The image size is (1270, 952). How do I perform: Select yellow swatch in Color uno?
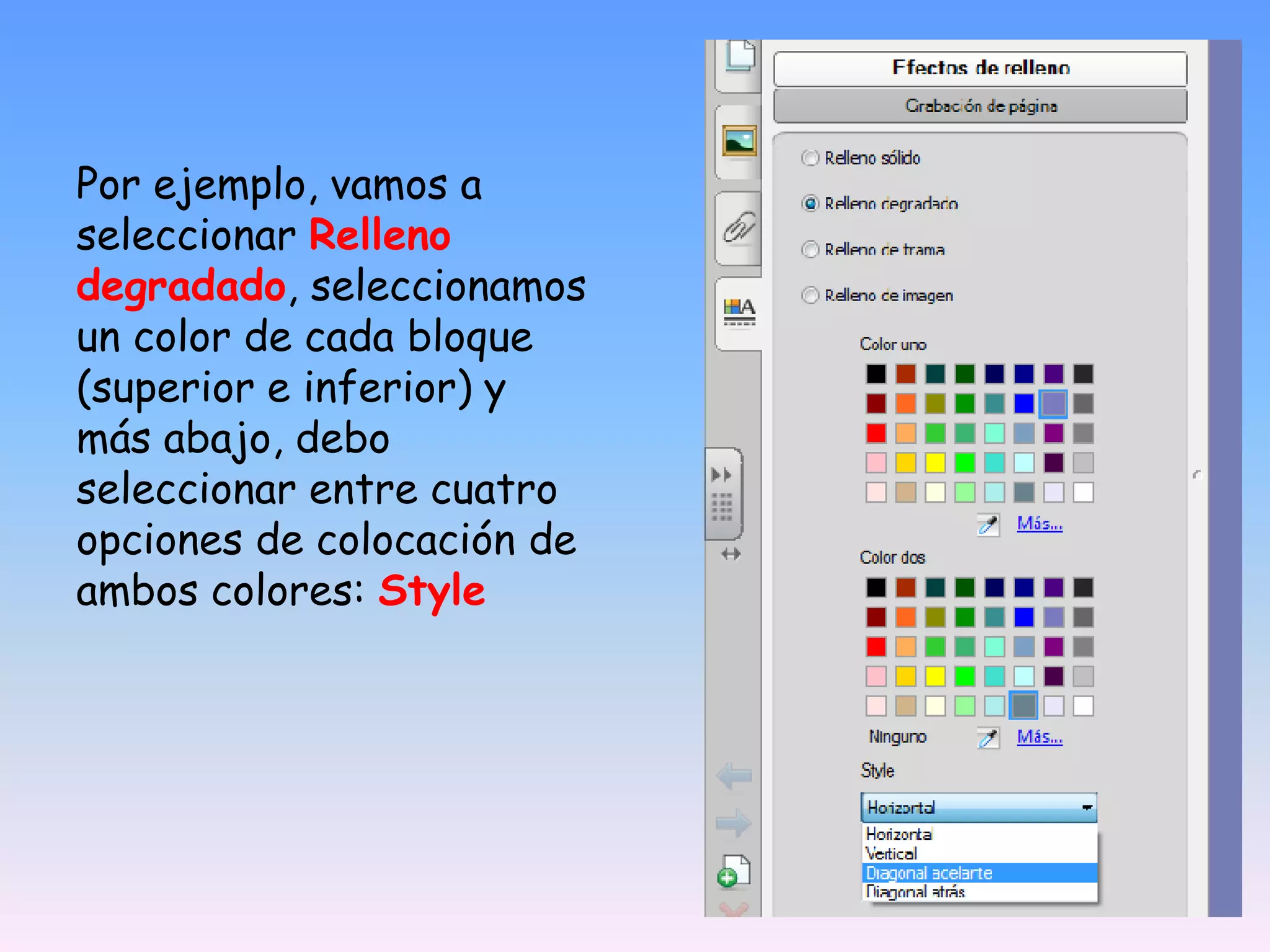point(935,462)
